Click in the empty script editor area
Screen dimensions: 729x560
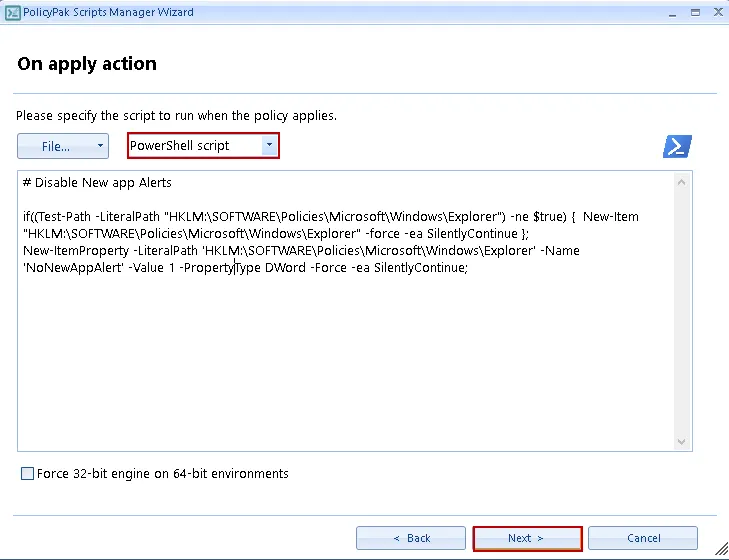(340, 370)
